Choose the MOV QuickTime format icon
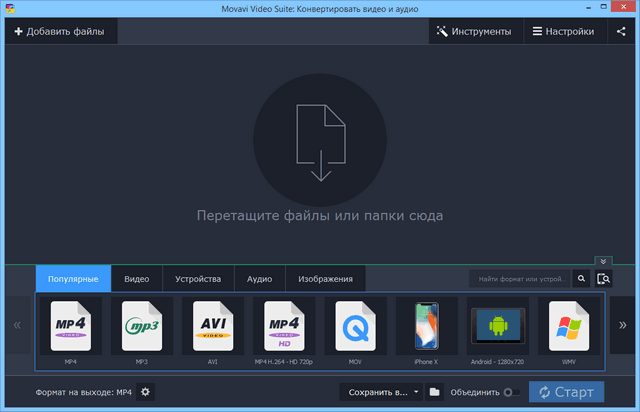This screenshot has width=640, height=412. click(x=355, y=326)
